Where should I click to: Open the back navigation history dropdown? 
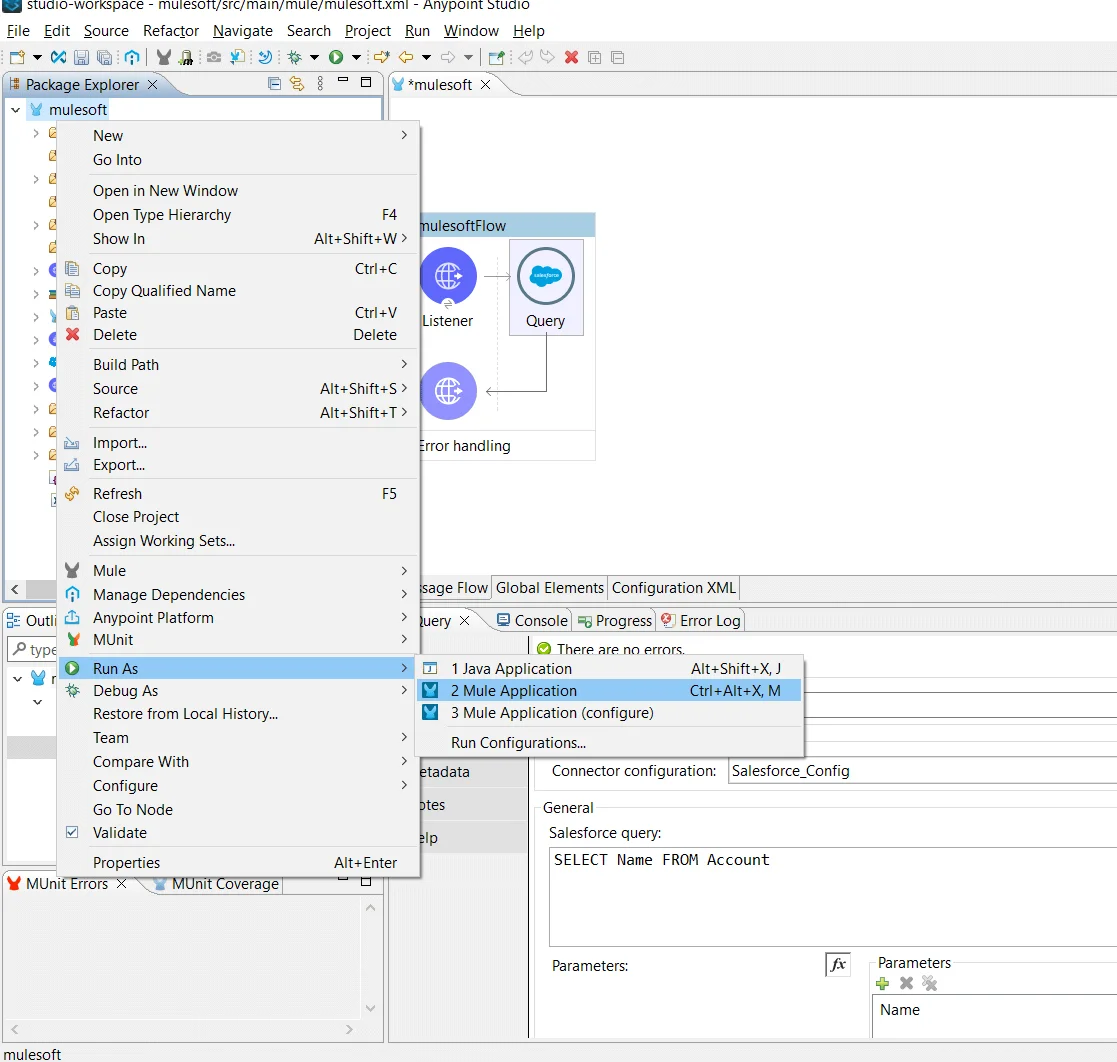click(x=426, y=57)
